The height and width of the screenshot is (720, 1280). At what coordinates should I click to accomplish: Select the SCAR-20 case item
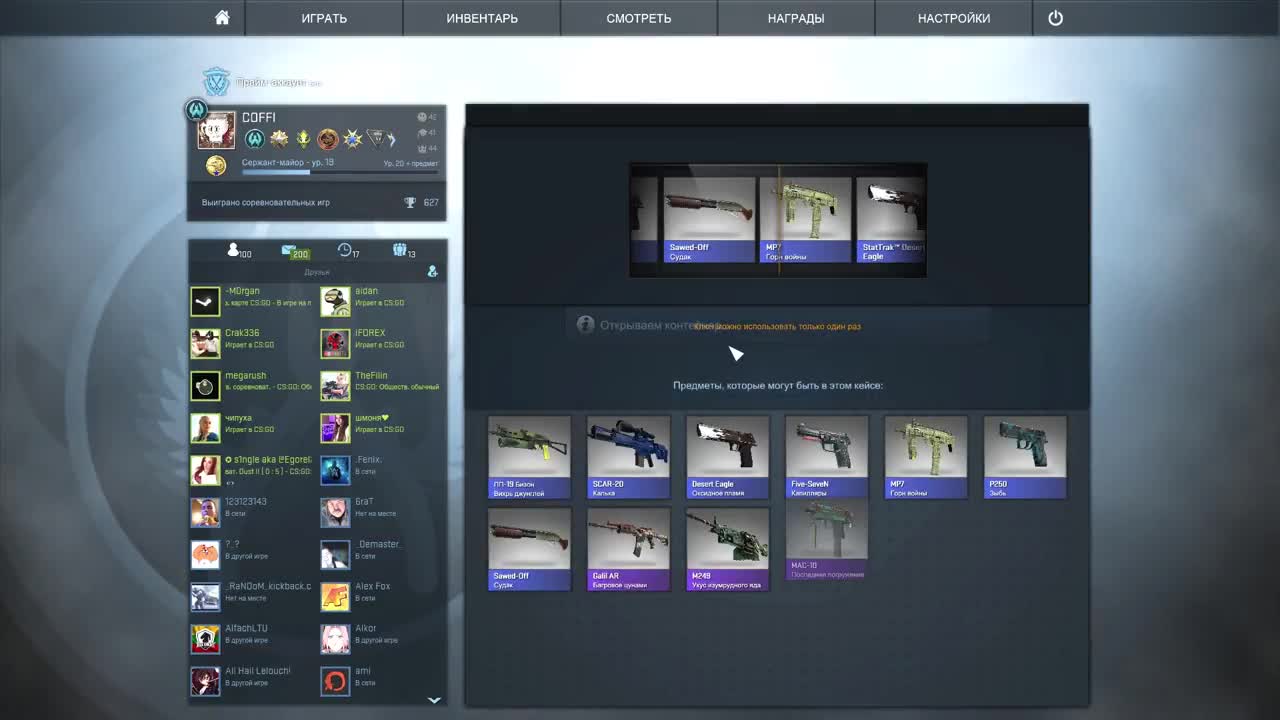[629, 457]
